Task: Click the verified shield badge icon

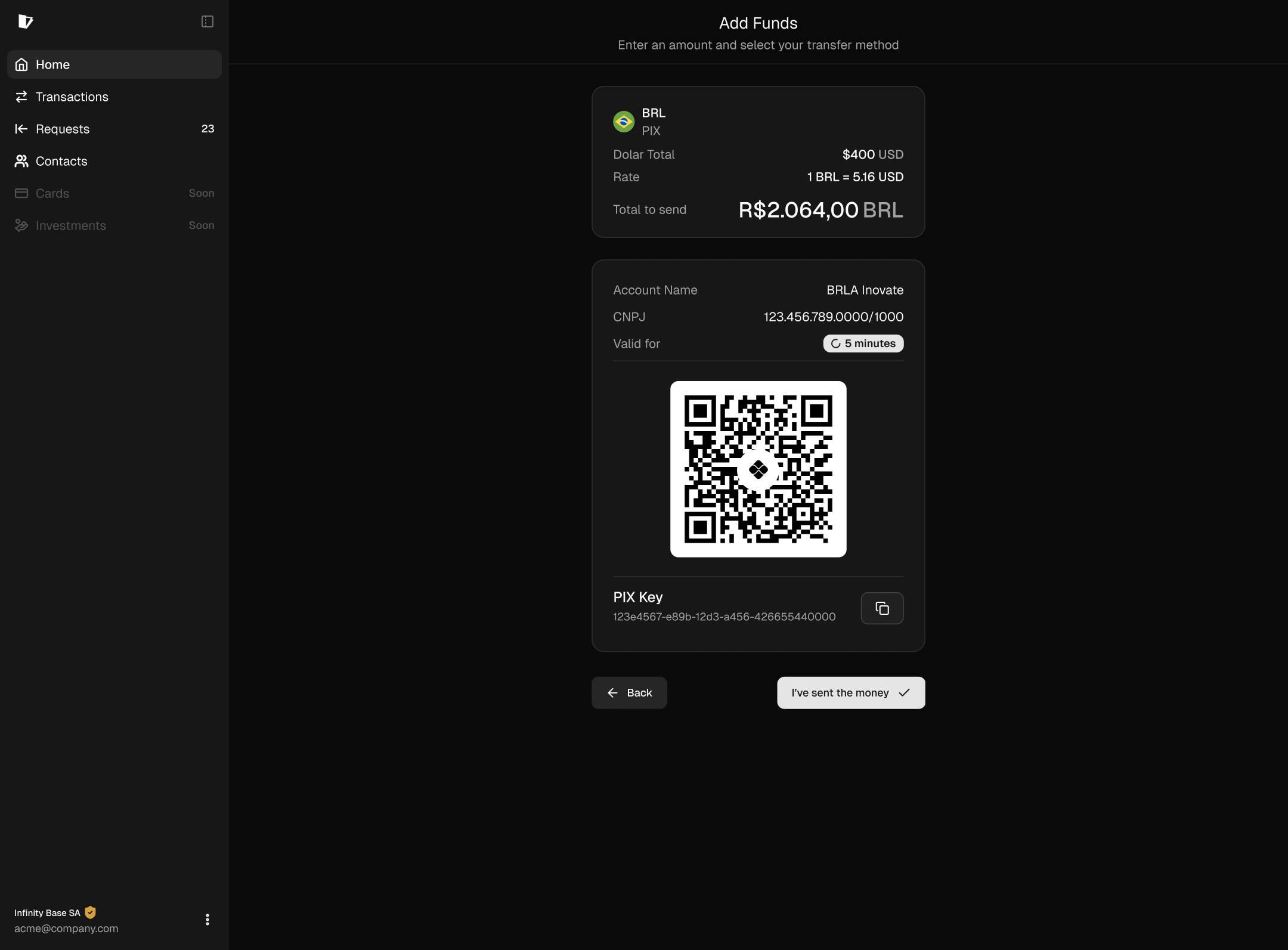Action: [91, 912]
